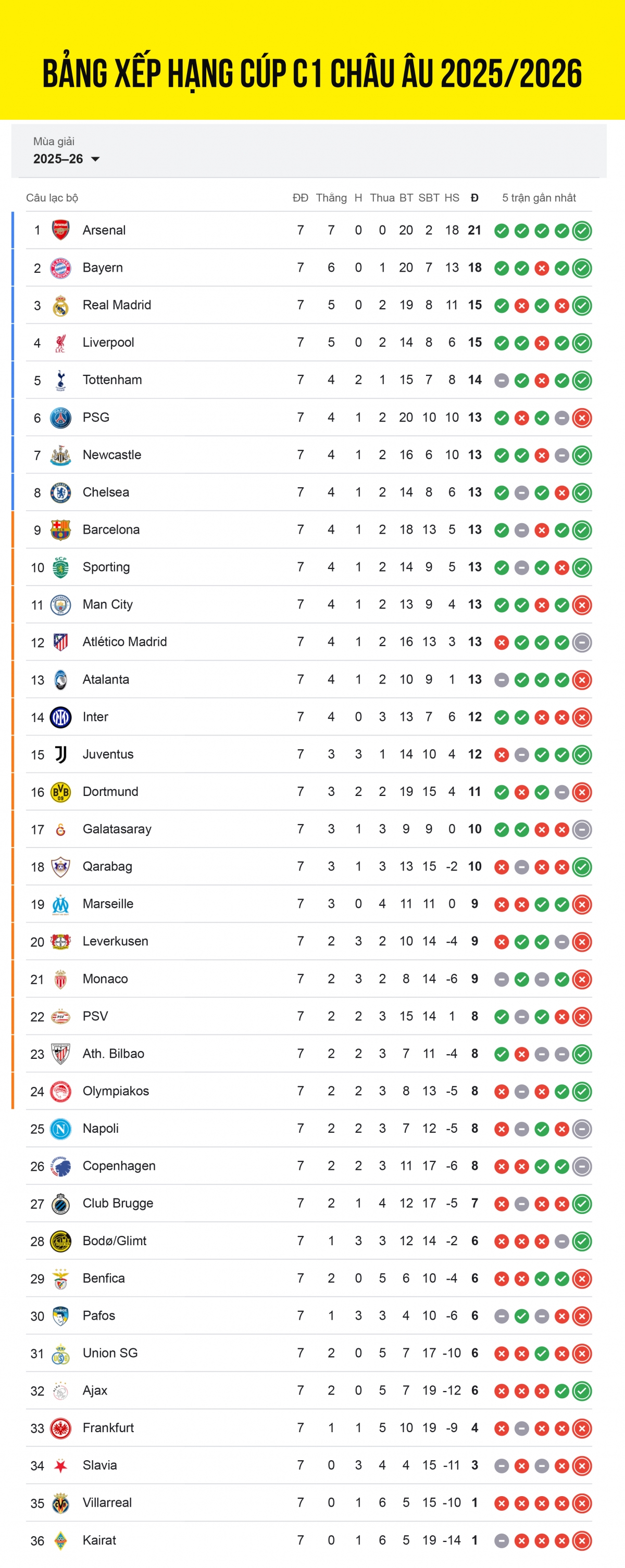Screen dimensions: 625x1568
Task: Click the Bayern club logo
Action: (60, 268)
